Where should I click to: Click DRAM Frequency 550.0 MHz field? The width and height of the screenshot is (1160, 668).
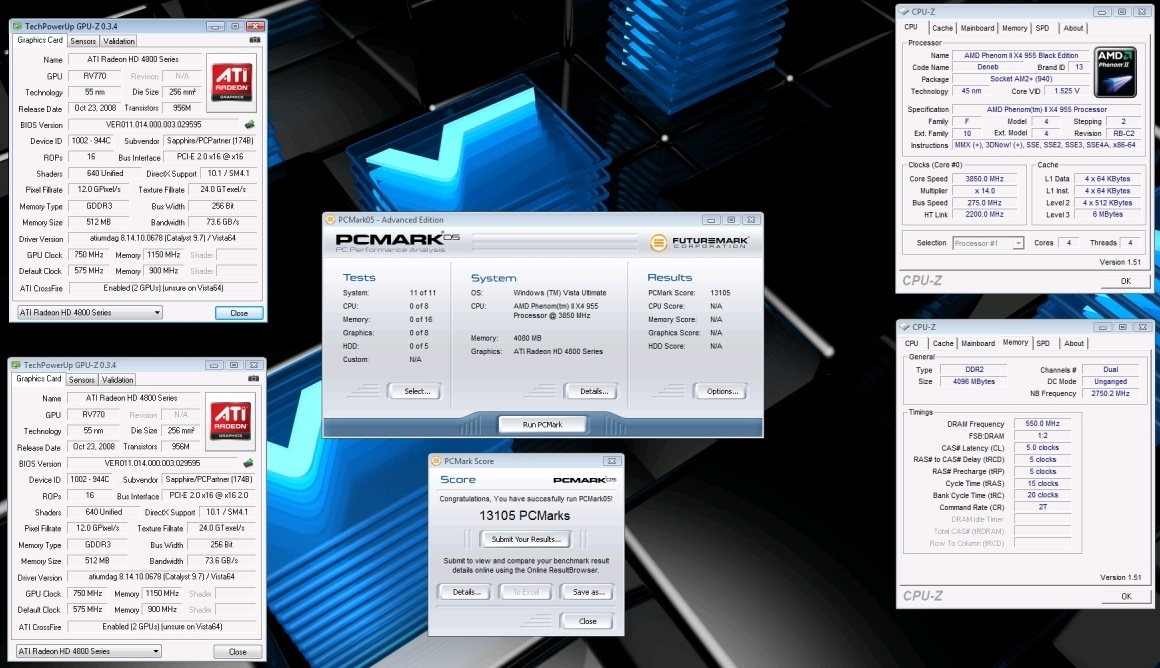point(1042,424)
